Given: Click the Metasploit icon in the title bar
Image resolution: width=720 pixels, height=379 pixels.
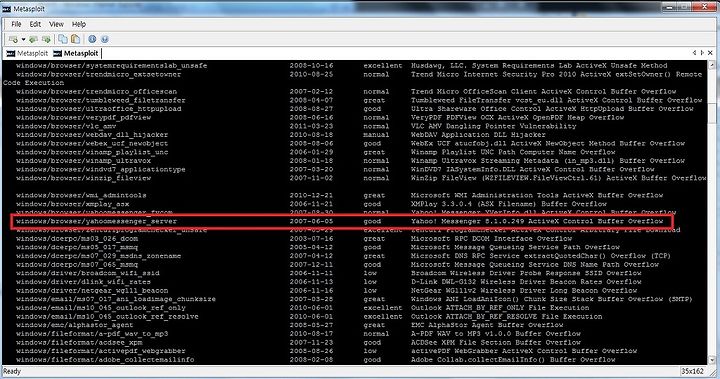Looking at the screenshot, I should tap(6, 8).
